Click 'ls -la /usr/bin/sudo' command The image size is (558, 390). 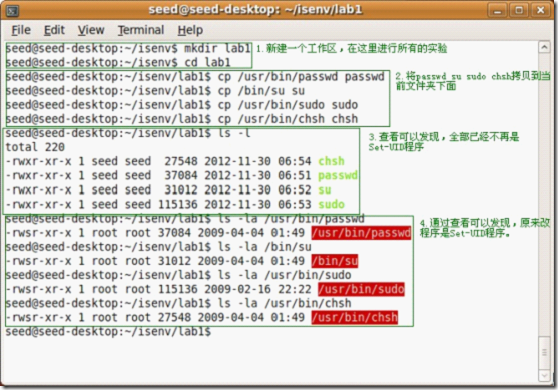[284, 275]
